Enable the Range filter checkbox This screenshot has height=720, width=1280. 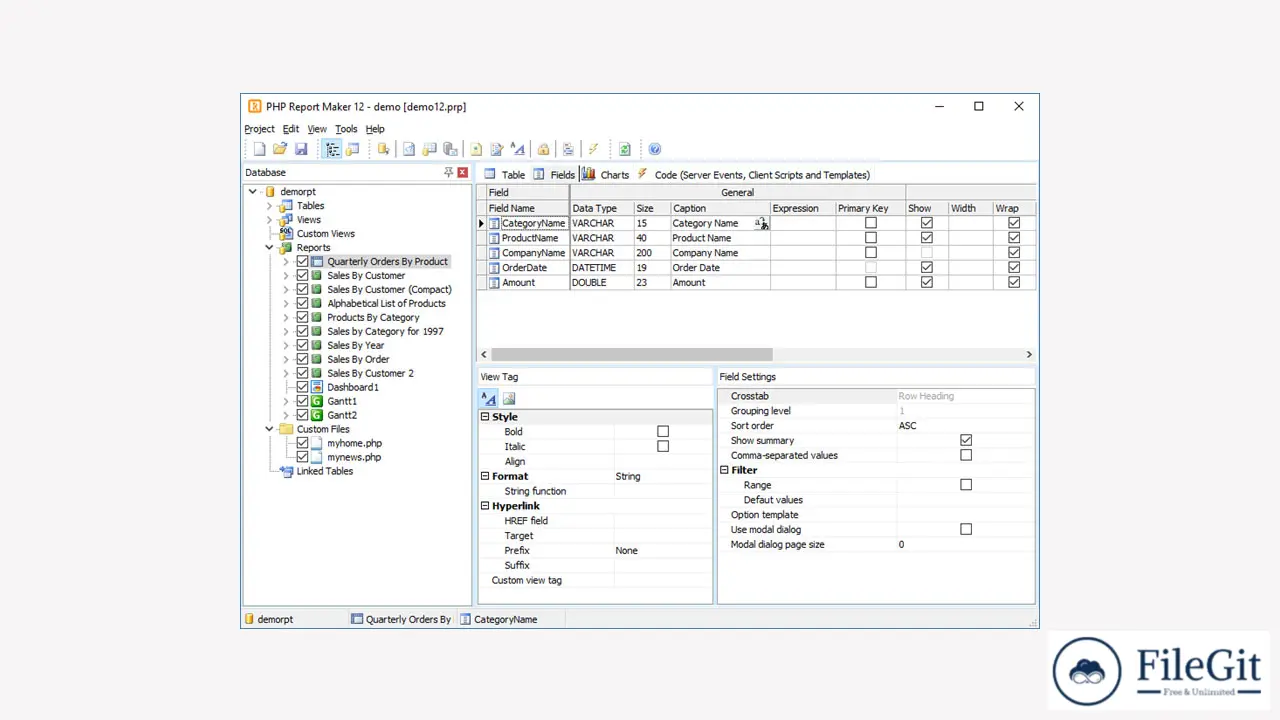(x=965, y=485)
